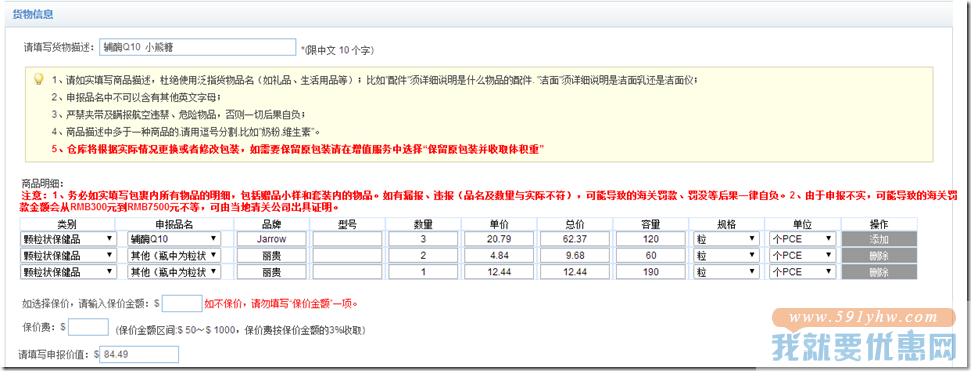Click the 限中文 10 个字 hint text
The image size is (971, 371).
337,49
